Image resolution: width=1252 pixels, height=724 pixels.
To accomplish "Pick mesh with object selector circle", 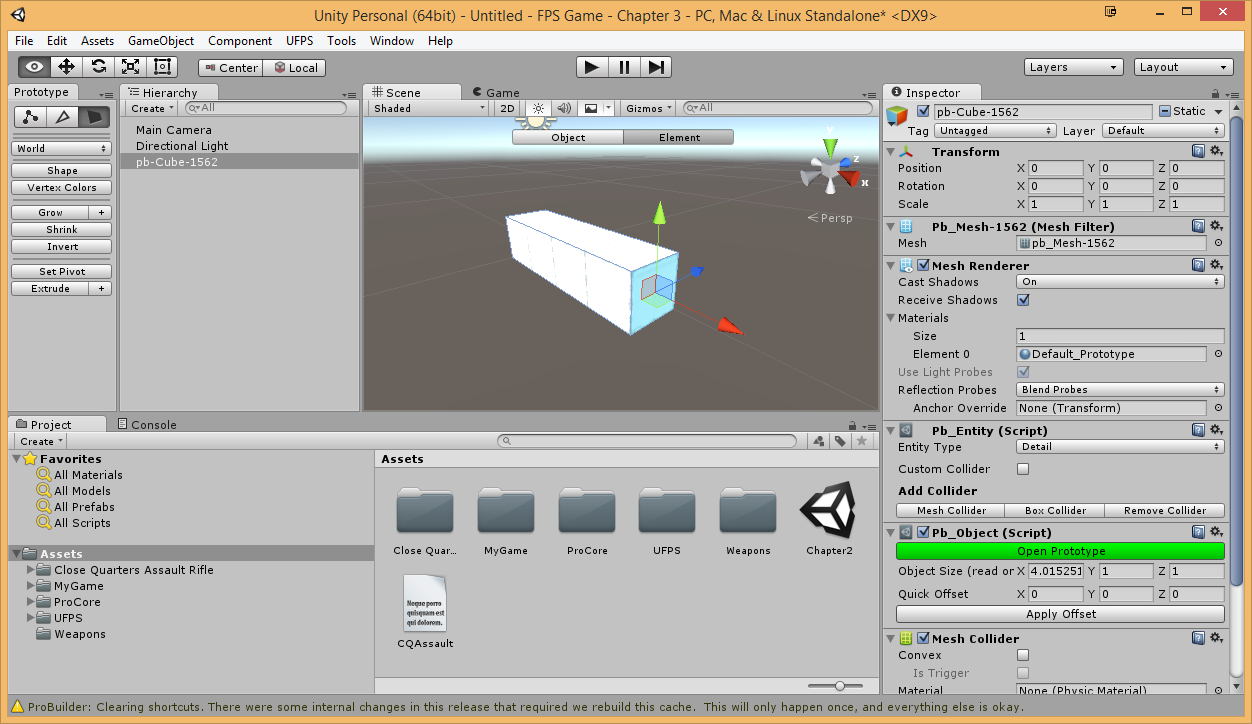I will (x=1218, y=243).
